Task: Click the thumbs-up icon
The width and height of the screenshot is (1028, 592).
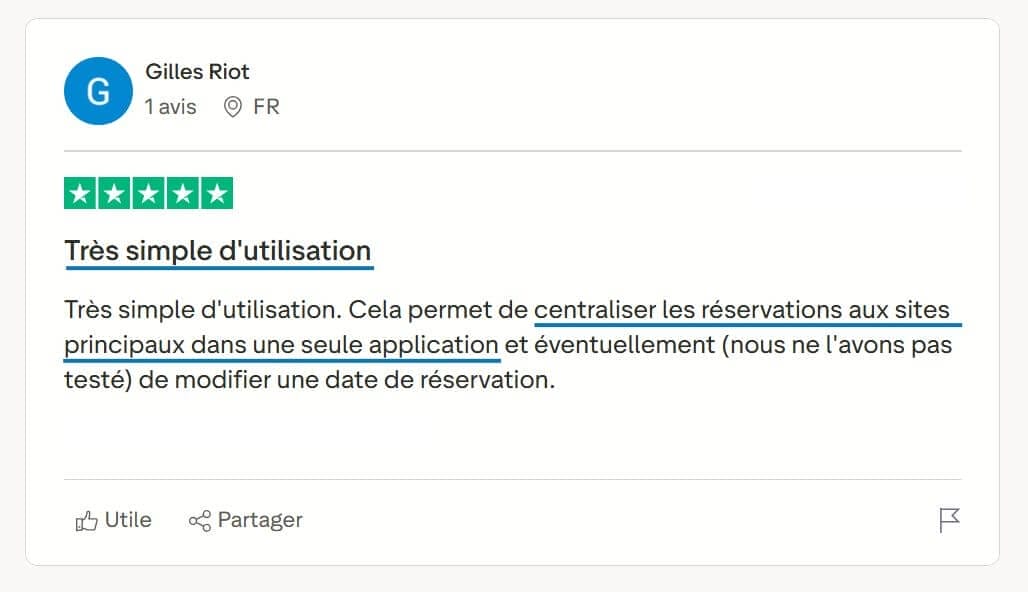Action: click(x=87, y=521)
